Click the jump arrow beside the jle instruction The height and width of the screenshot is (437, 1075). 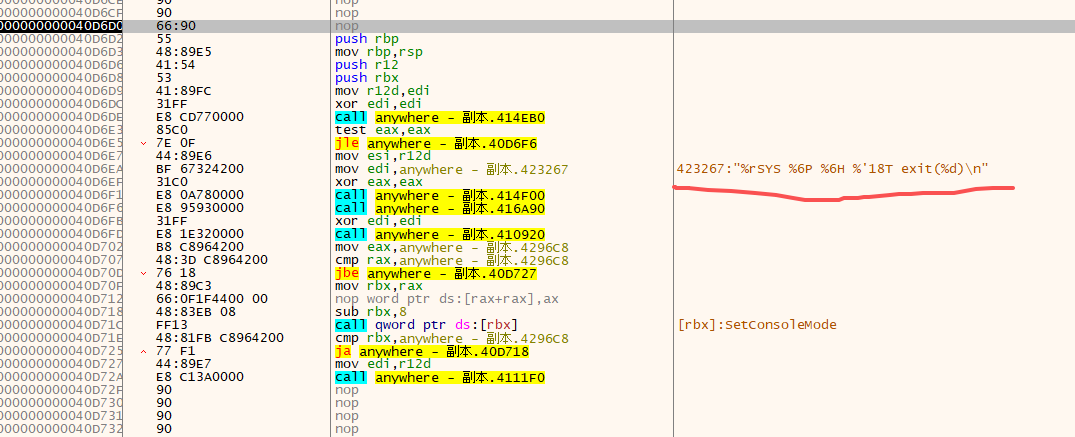(146, 143)
